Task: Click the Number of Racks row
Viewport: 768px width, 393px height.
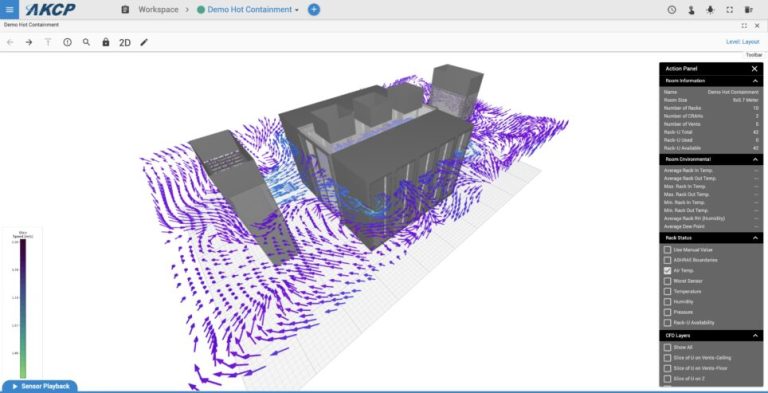Action: tap(711, 108)
